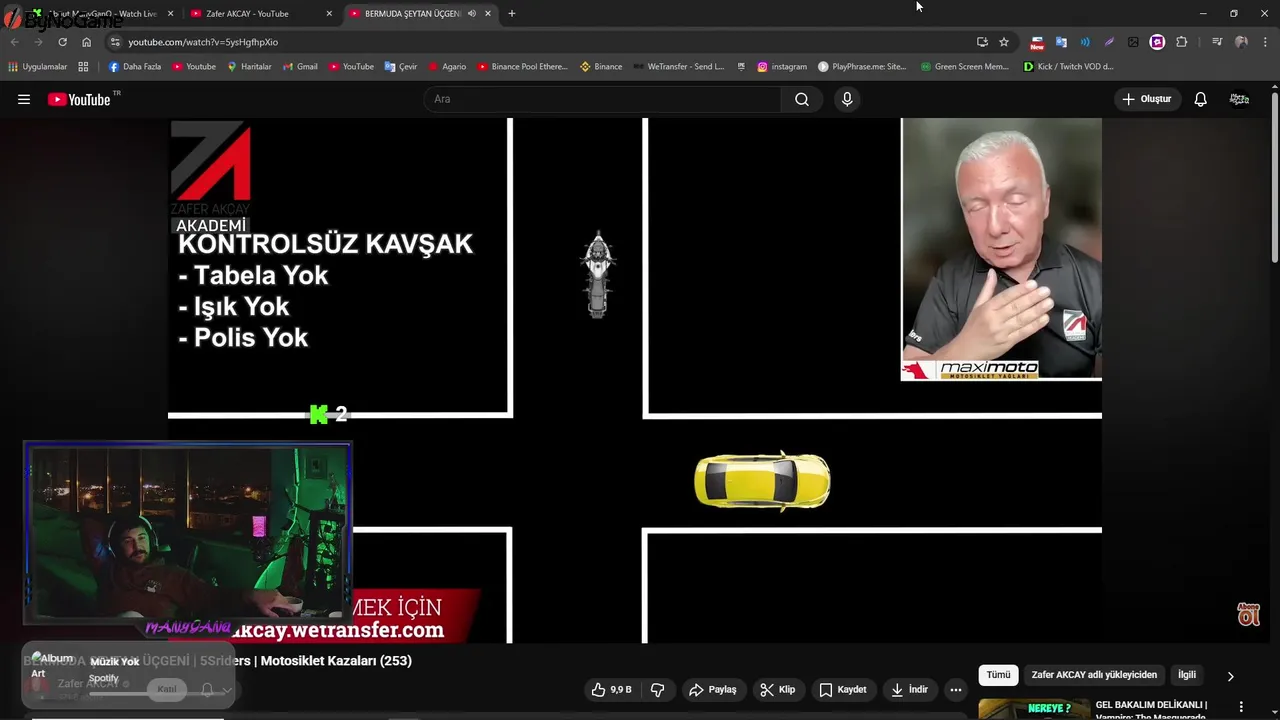Bookmark this page with the star
Screen dimensions: 1280x720
[1004, 42]
